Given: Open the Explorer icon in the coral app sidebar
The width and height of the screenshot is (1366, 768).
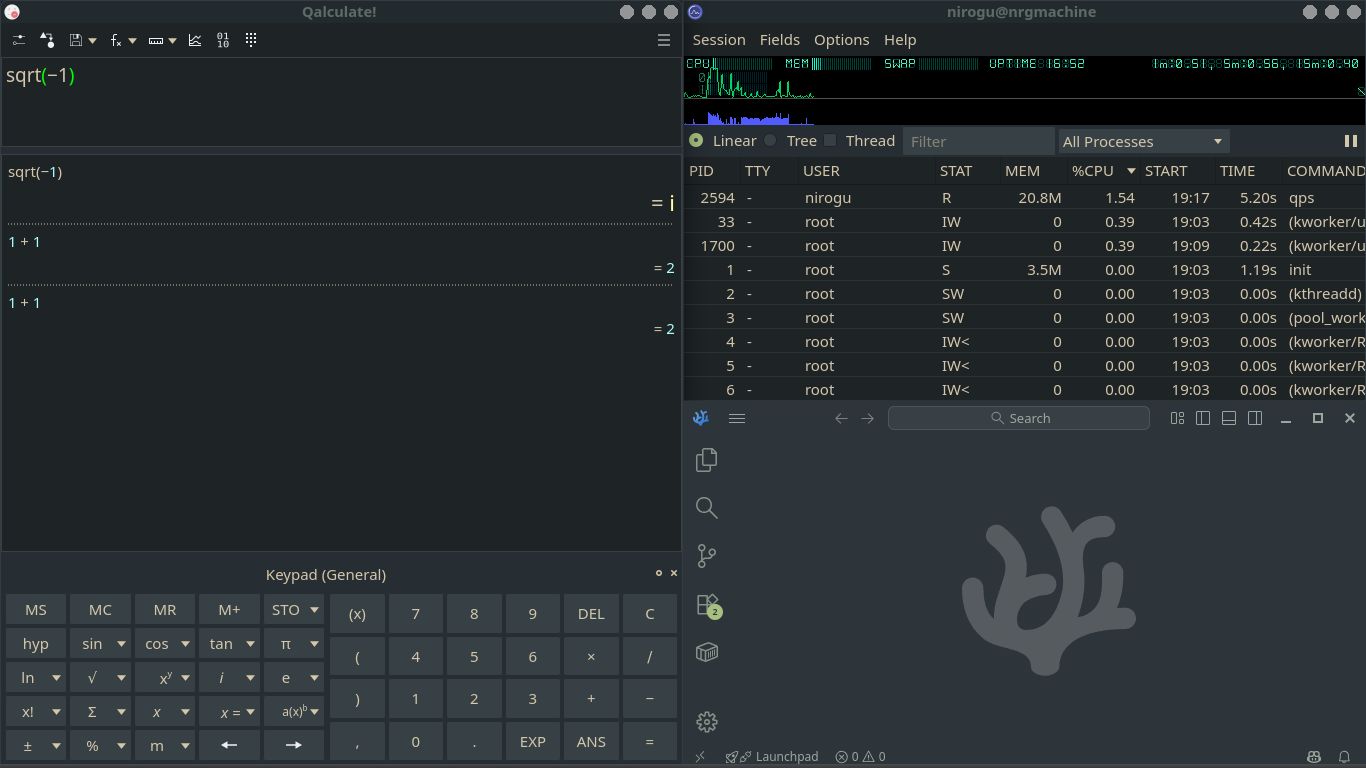Looking at the screenshot, I should pyautogui.click(x=706, y=459).
